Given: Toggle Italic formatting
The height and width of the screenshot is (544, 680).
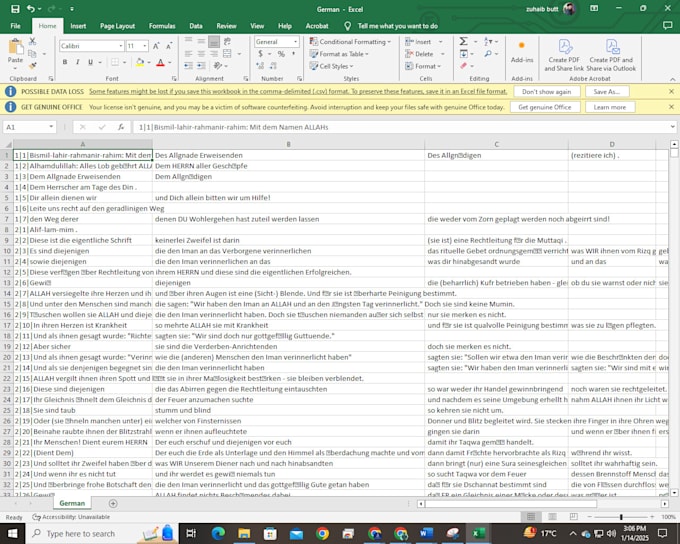Looking at the screenshot, I should tap(78, 62).
